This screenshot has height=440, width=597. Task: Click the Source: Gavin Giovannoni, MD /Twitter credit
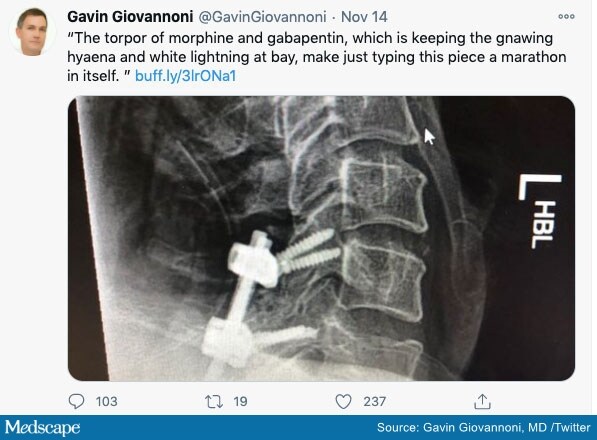(x=484, y=427)
